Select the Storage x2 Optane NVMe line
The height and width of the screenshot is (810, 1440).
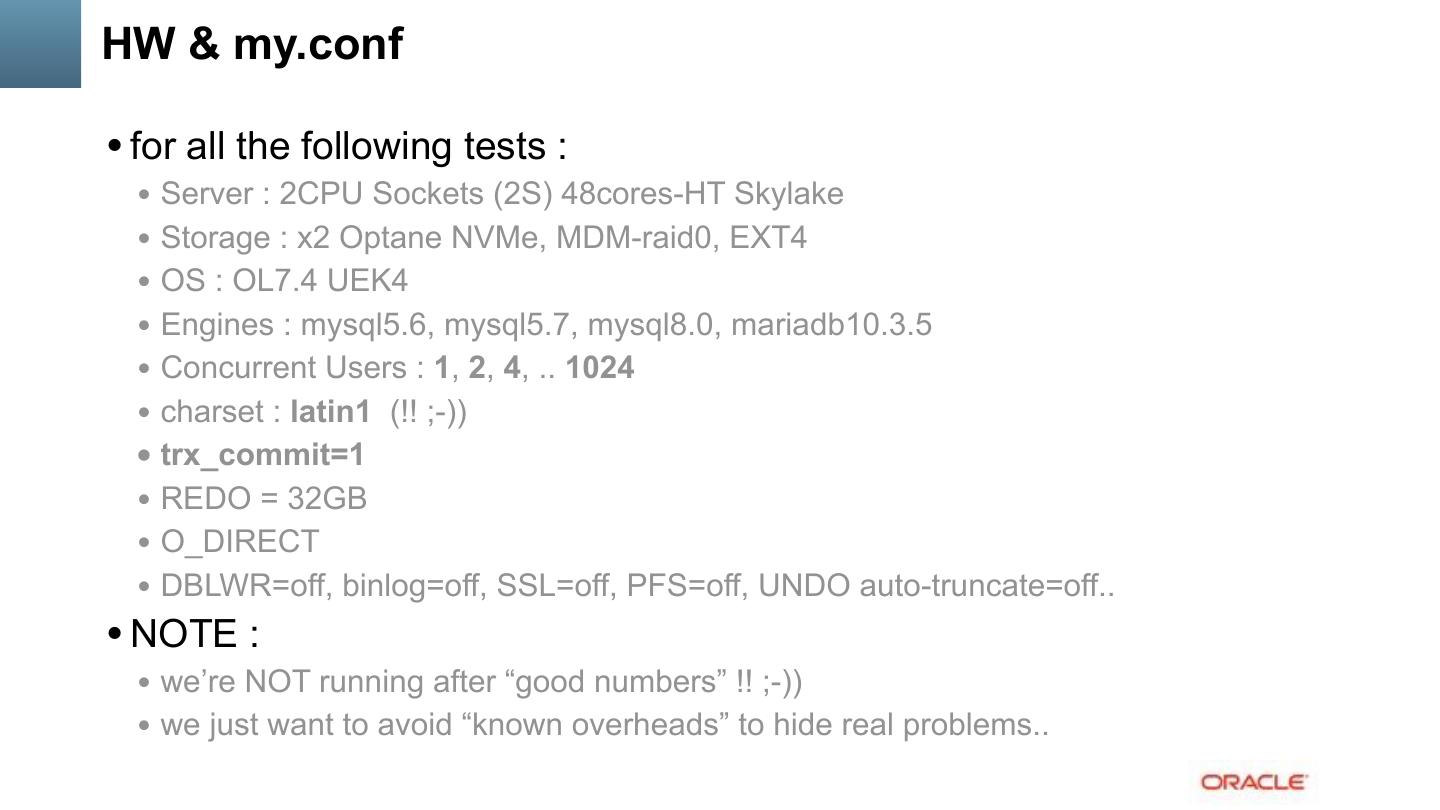483,238
